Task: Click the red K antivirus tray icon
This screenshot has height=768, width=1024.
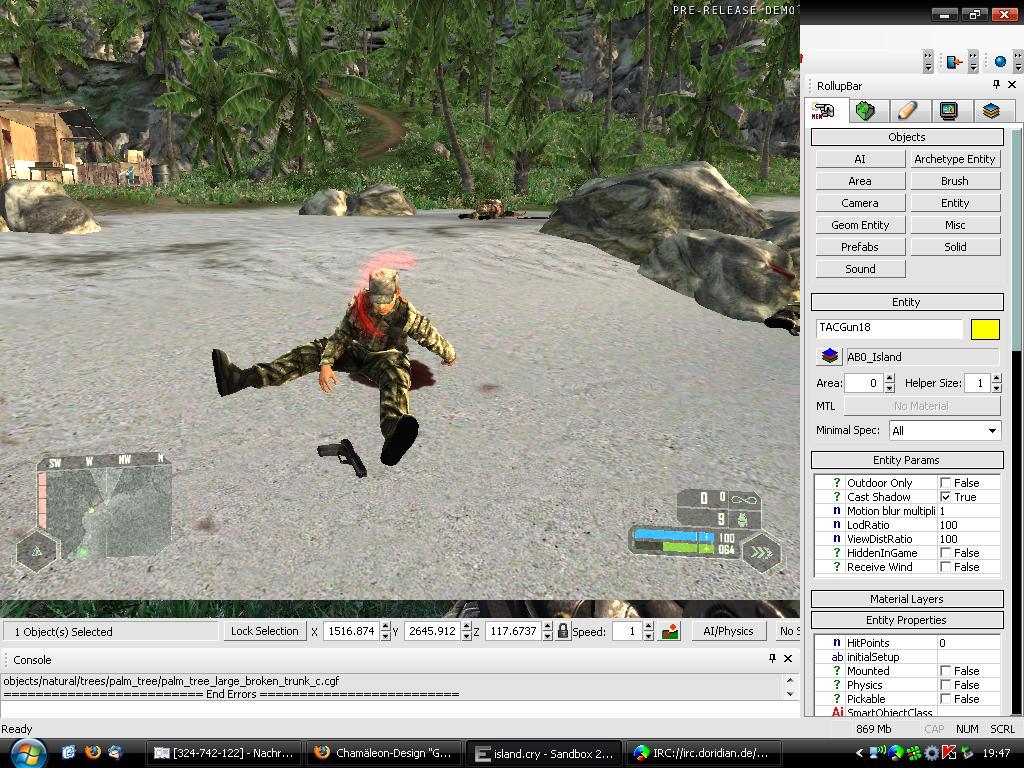Action: (x=949, y=753)
